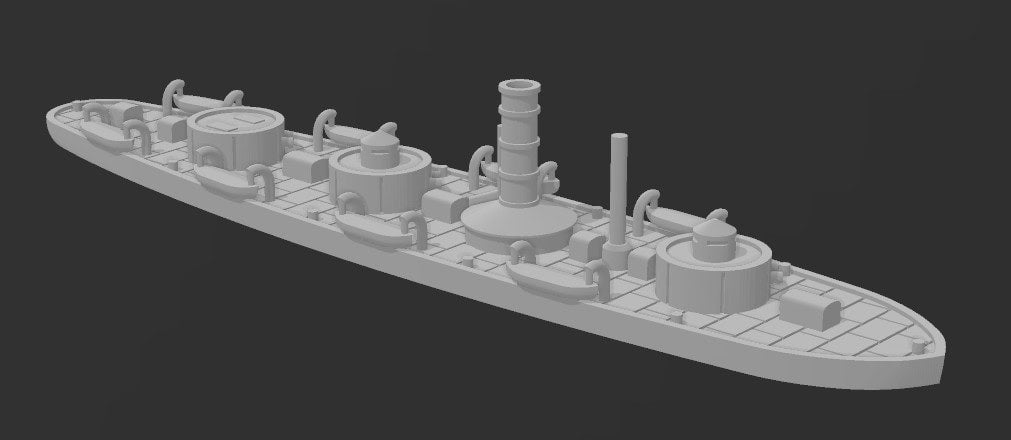This screenshot has width=1011, height=440.
Task: Click the tall smokestack's open top
Action: [x=519, y=91]
